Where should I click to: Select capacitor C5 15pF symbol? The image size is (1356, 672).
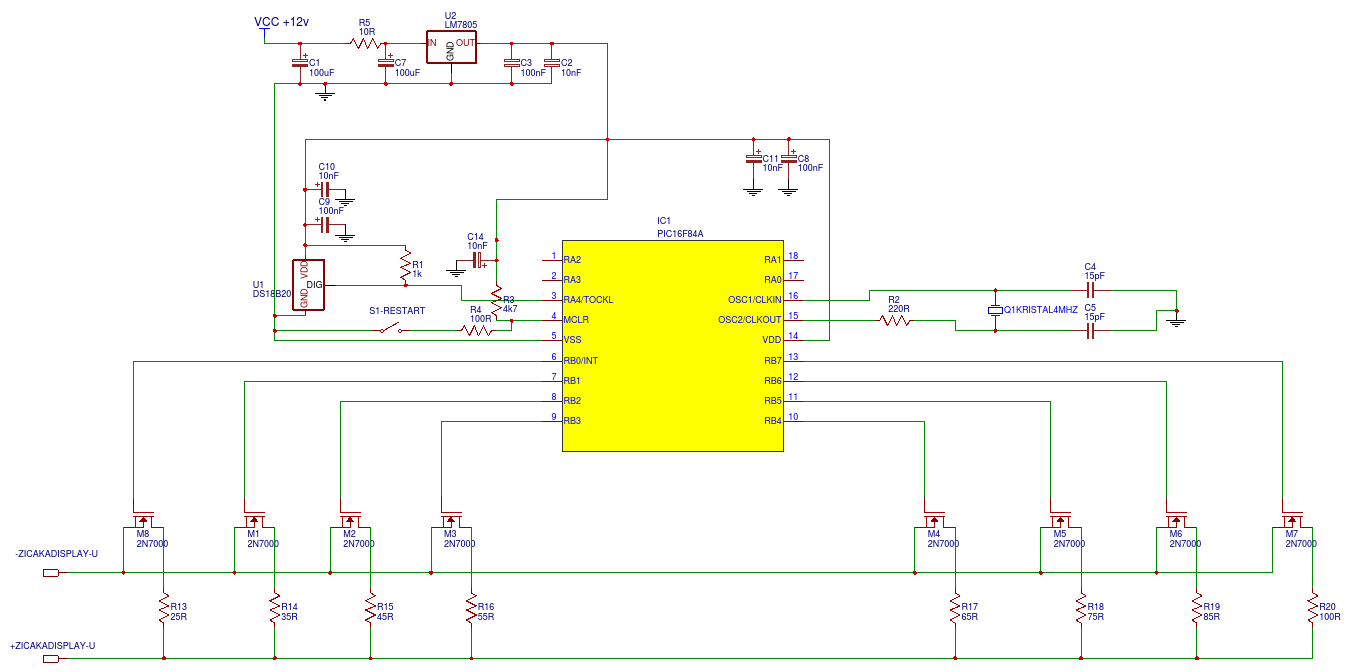(1090, 331)
